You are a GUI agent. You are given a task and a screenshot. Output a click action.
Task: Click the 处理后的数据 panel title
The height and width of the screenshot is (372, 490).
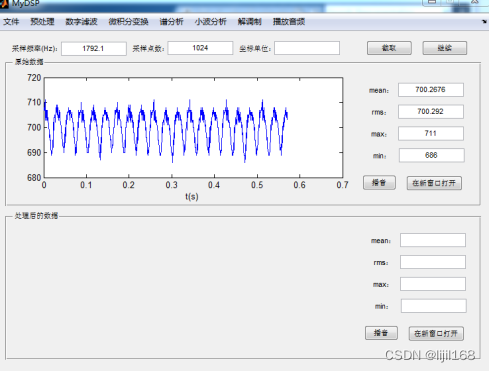(36, 216)
